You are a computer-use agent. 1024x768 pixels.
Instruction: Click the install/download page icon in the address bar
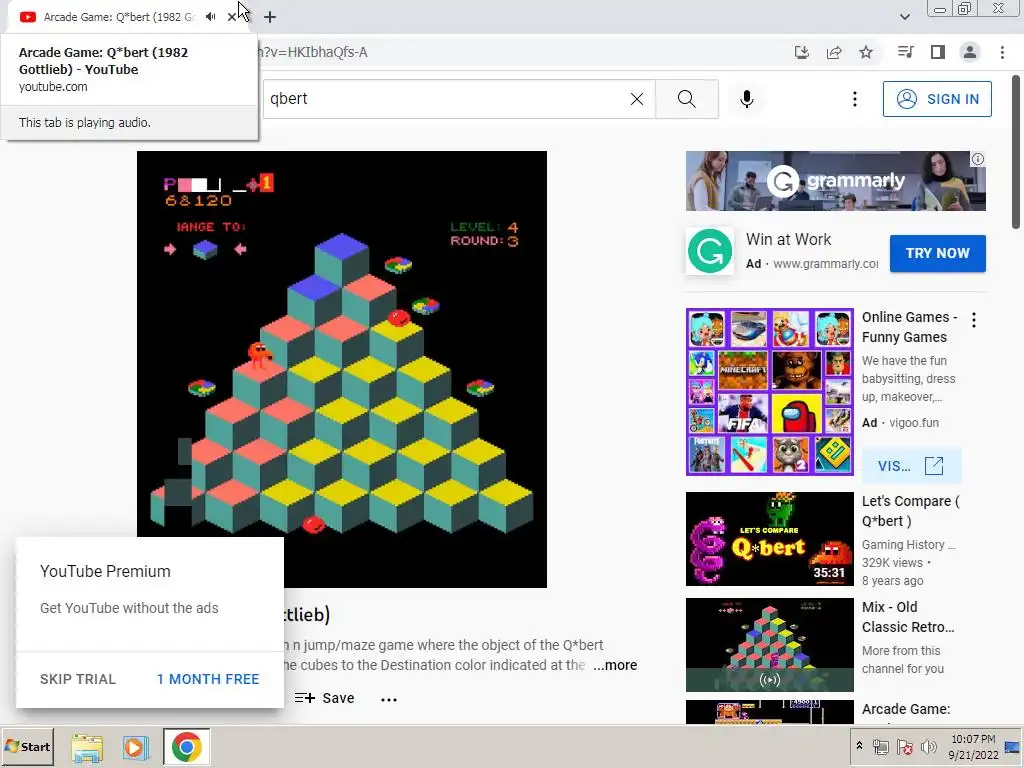pyautogui.click(x=802, y=52)
